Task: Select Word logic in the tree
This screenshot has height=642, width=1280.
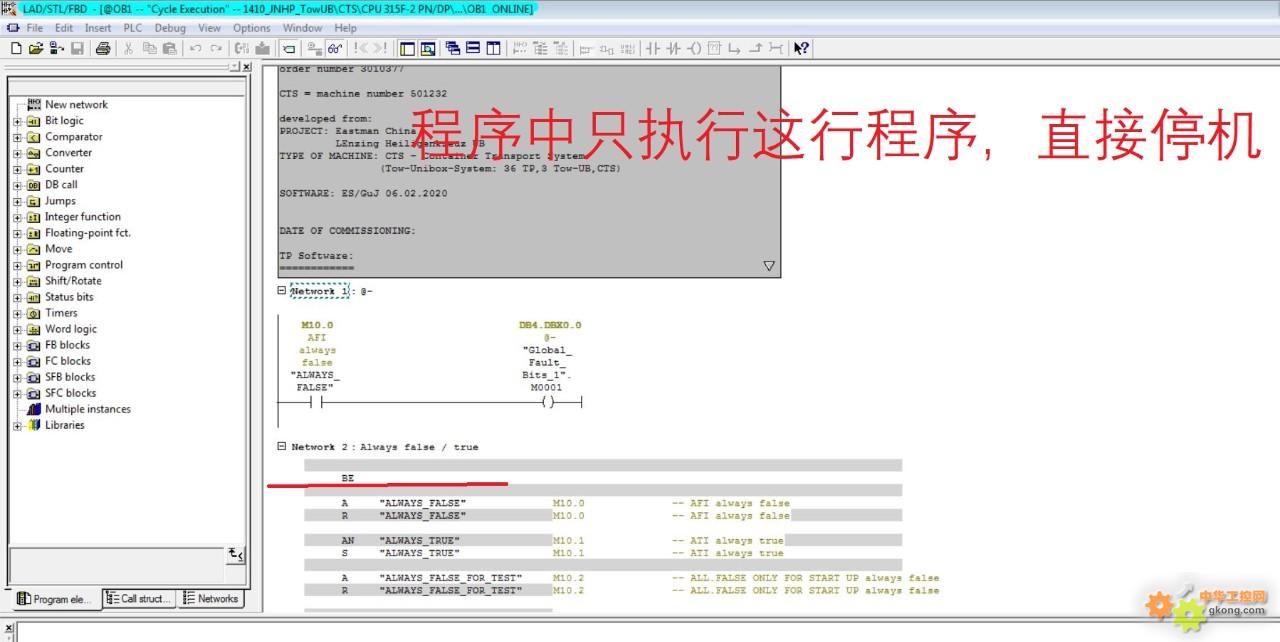Action: [x=71, y=329]
